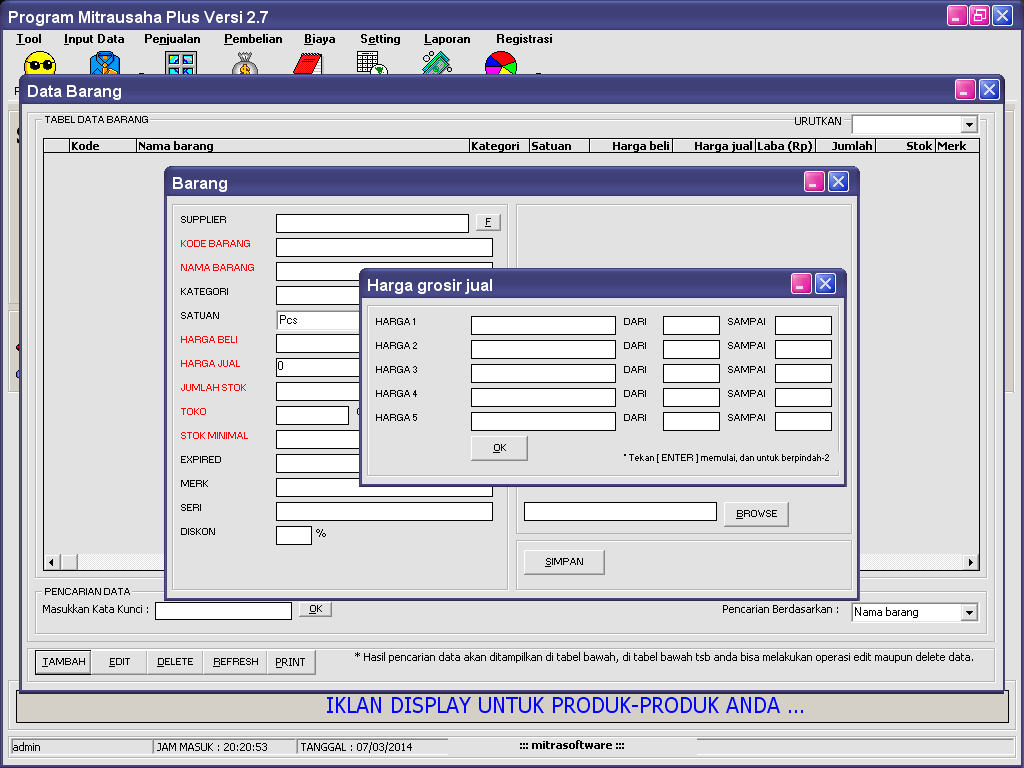Close the Data Barang window
The width and height of the screenshot is (1024, 768).
point(989,89)
